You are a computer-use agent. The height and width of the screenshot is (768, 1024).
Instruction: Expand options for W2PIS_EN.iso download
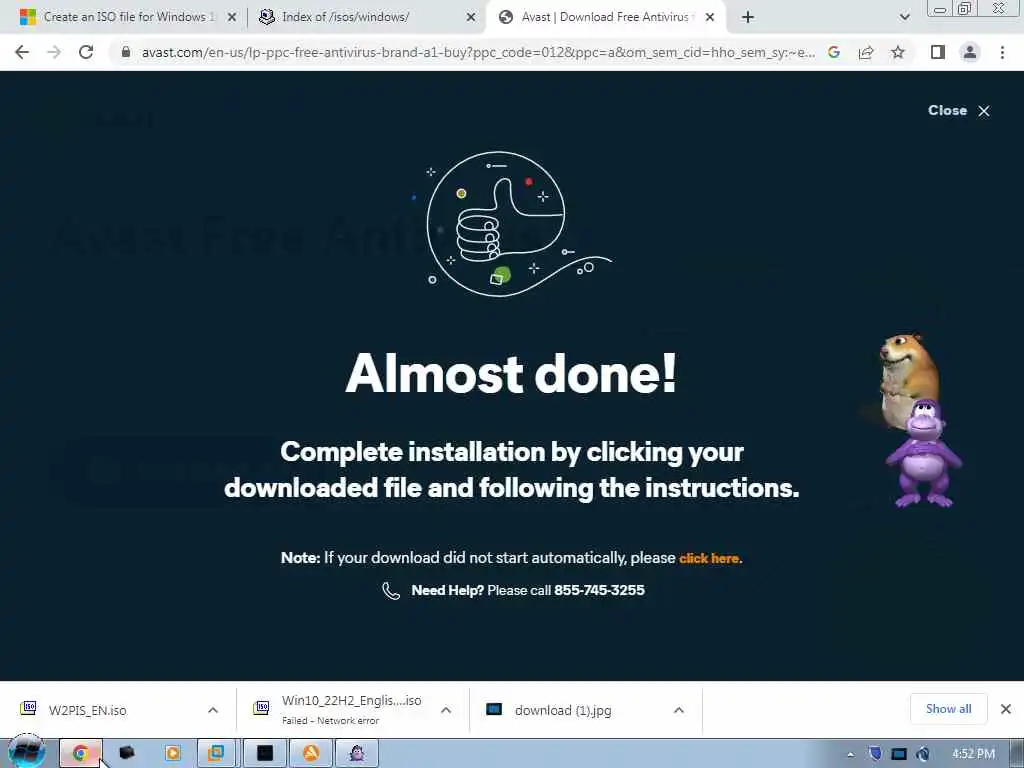click(x=213, y=710)
